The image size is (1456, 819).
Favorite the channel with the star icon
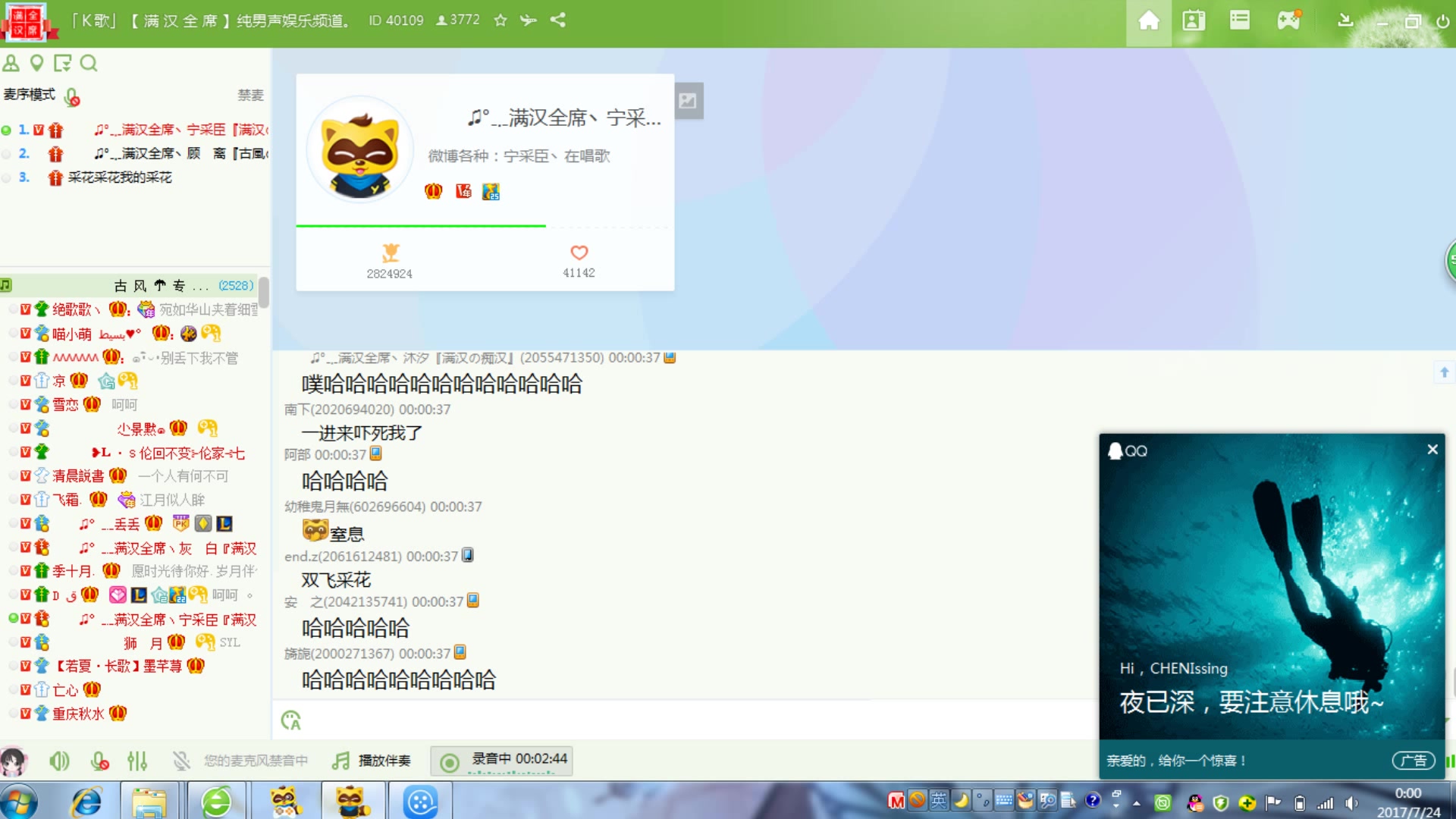coord(500,20)
